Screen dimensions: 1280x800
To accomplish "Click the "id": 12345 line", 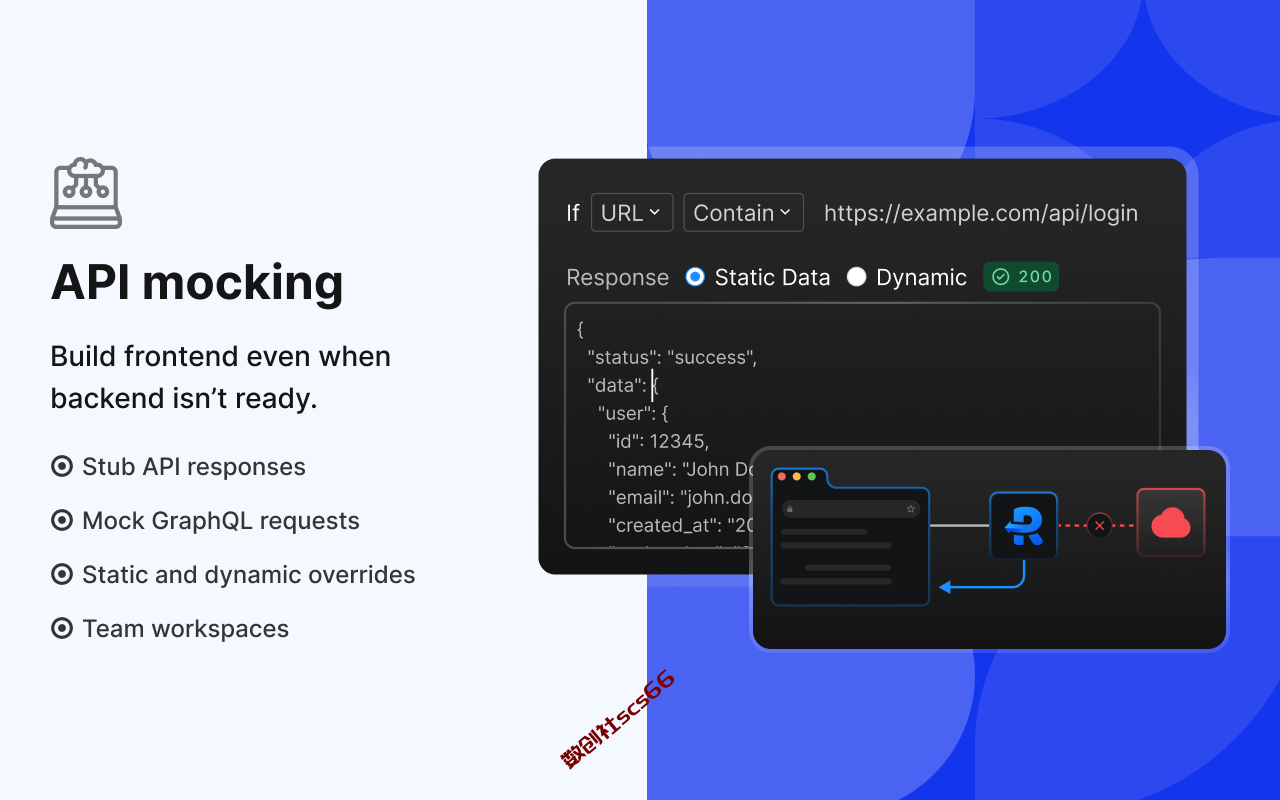I will [658, 441].
